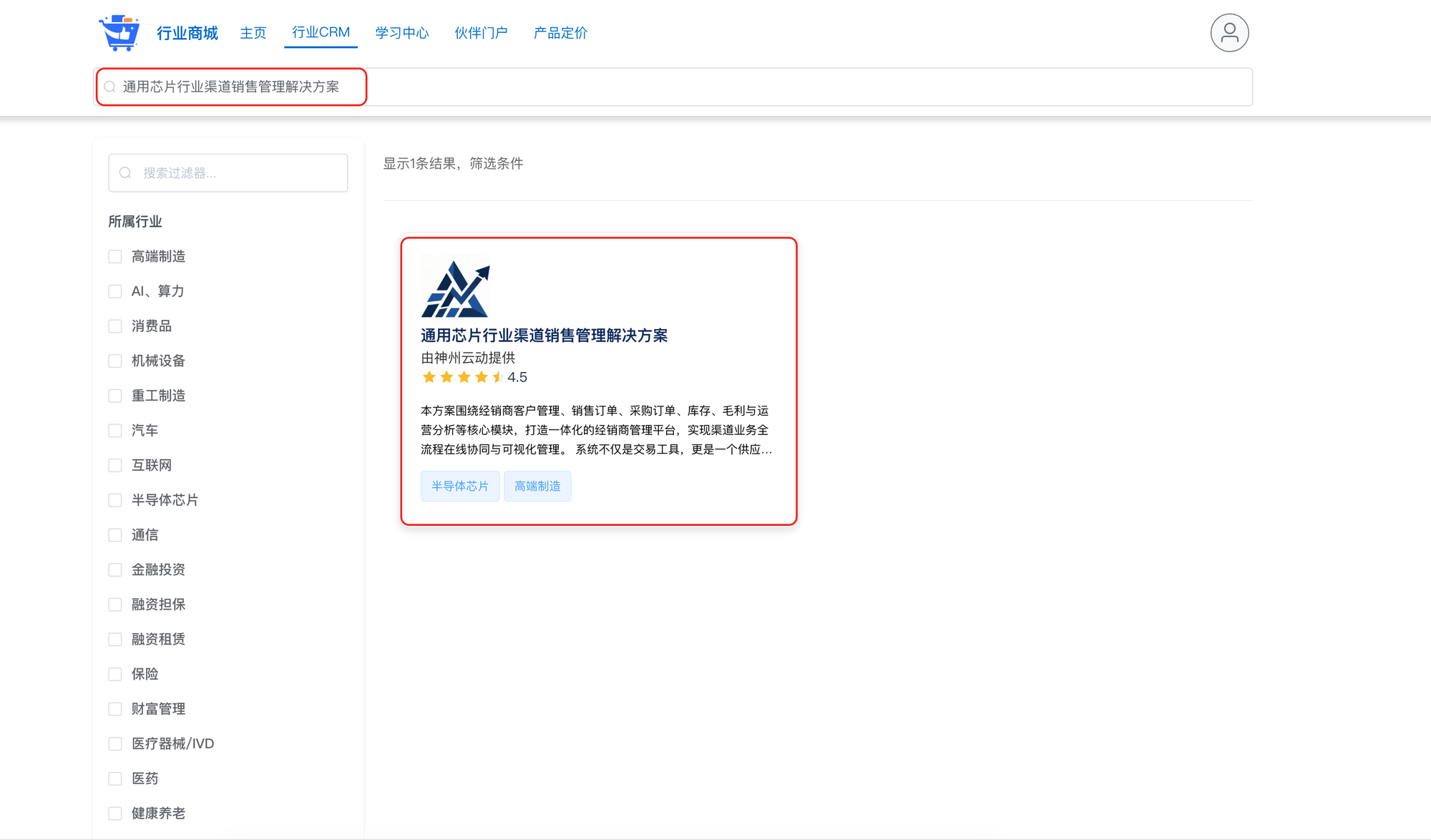Select the 互联网 filter checkbox
The height and width of the screenshot is (840, 1431).
click(x=115, y=465)
